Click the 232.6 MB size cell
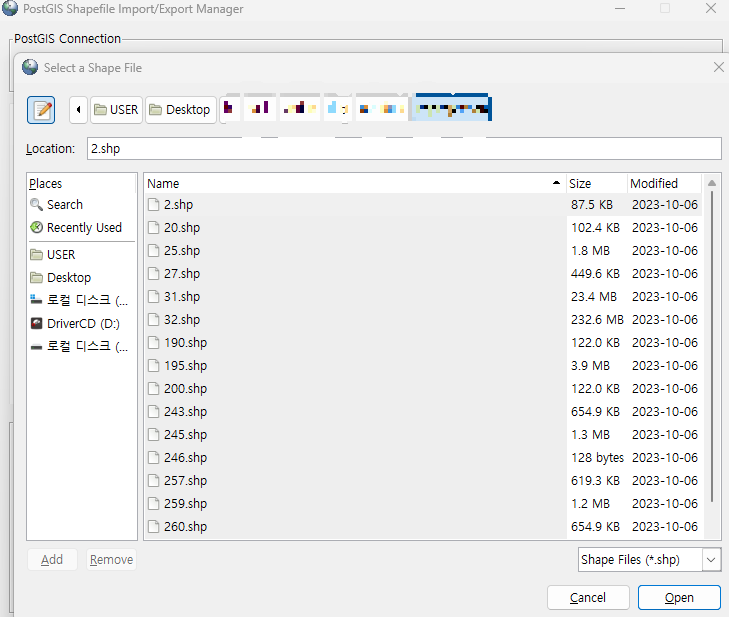The image size is (729, 617). click(597, 320)
